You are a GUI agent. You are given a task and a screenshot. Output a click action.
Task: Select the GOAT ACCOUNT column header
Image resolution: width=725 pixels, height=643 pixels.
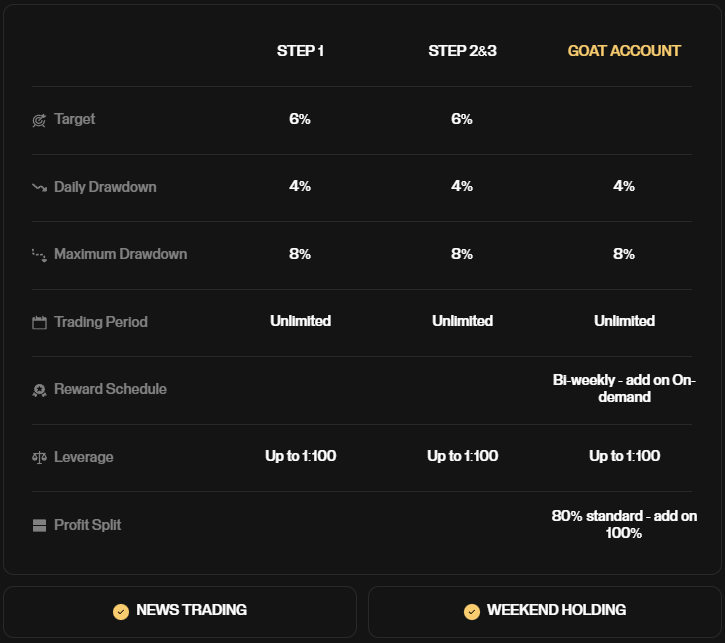tap(624, 51)
